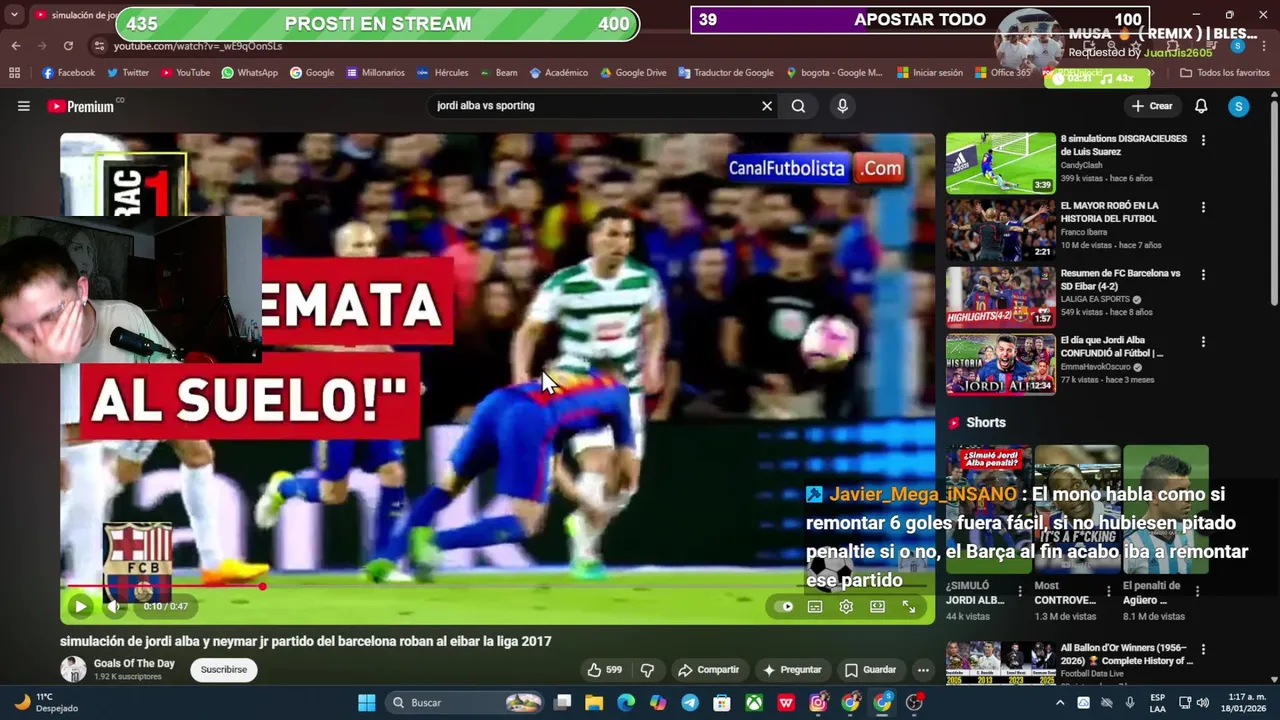Open the Google Drive bookmark
This screenshot has width=1280, height=720.
click(x=633, y=73)
